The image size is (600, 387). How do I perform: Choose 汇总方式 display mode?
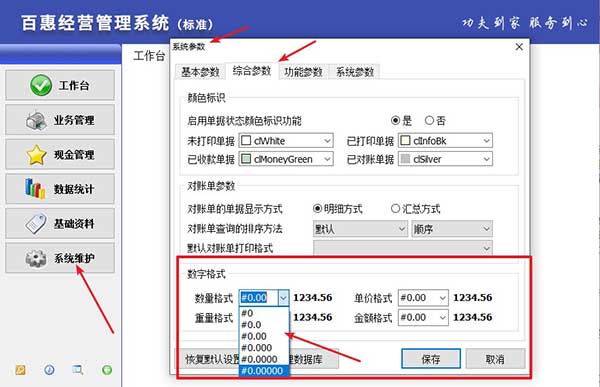point(416,209)
